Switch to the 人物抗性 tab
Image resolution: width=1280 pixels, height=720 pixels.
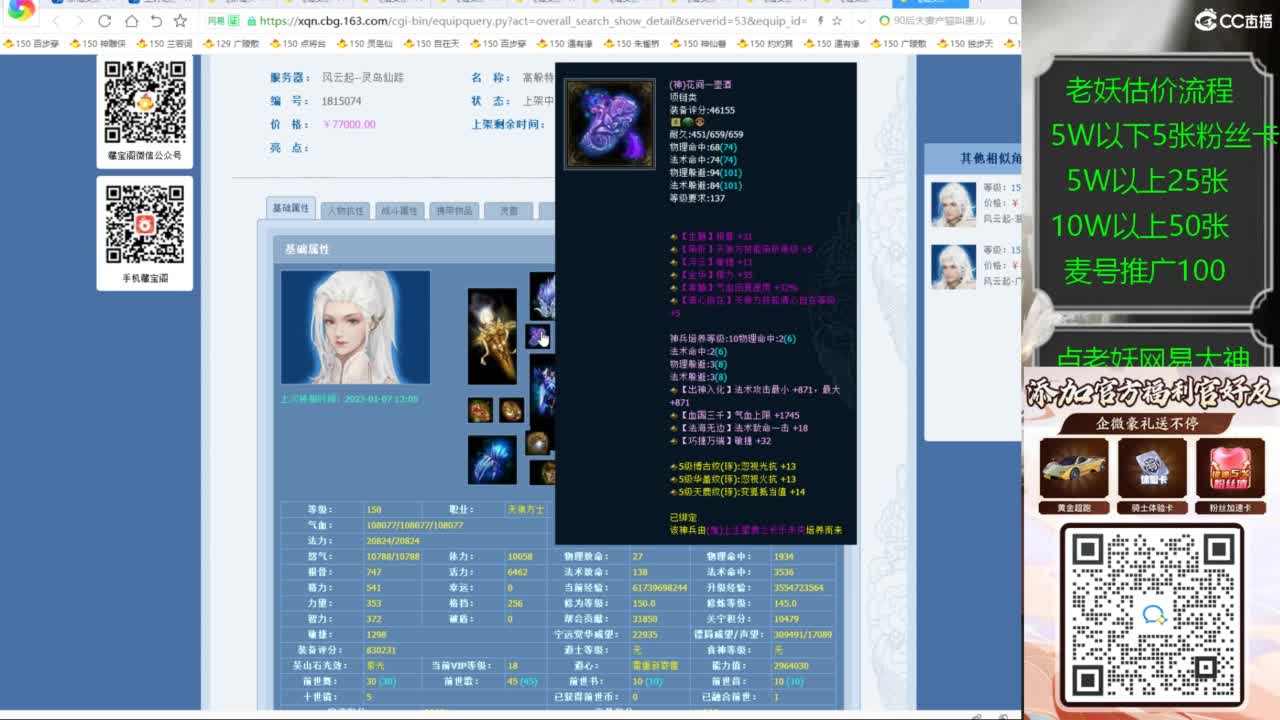[x=346, y=211]
